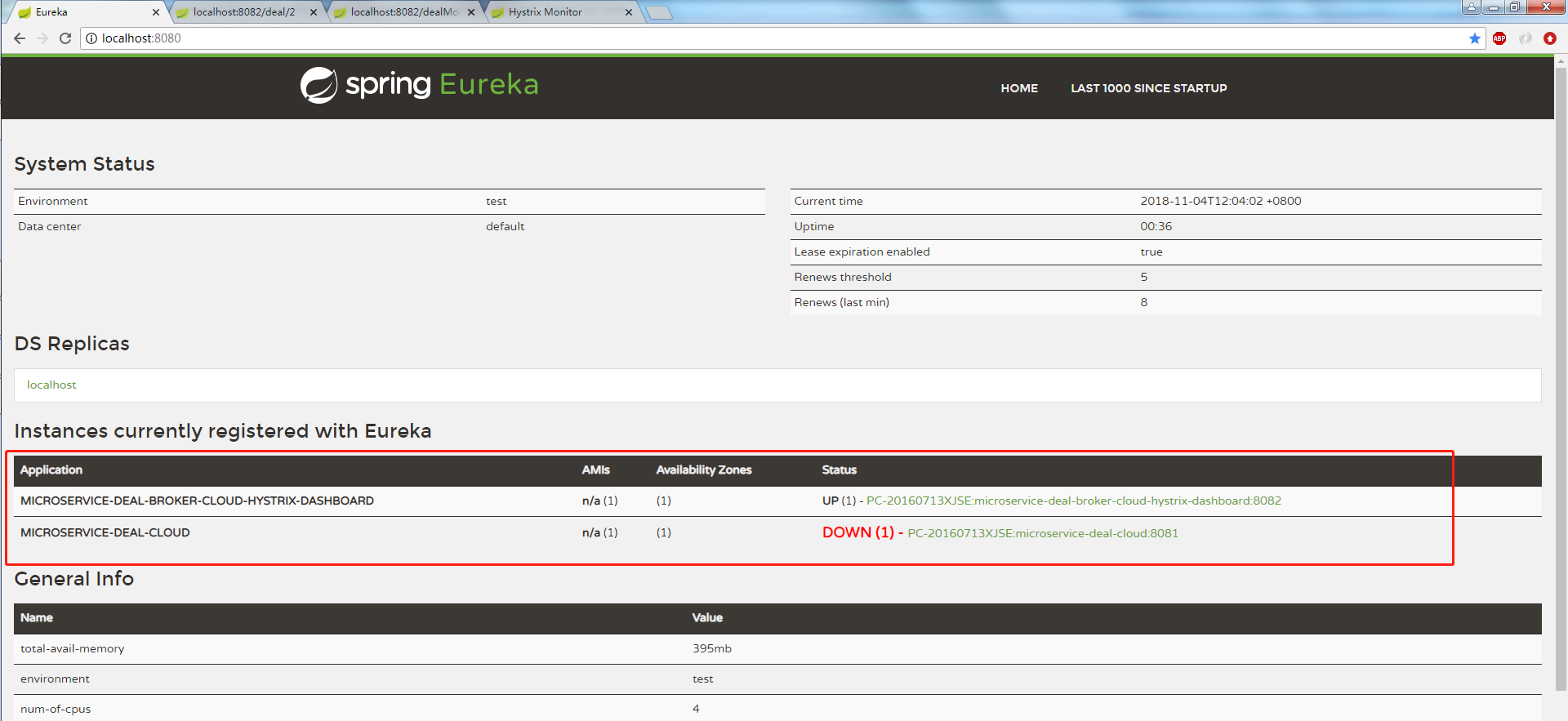Click MICROSERVICE-DEAL-BROKER-CLOUD-HYSTRIX-DASHBOARD application name
The height and width of the screenshot is (721, 1568).
point(197,501)
